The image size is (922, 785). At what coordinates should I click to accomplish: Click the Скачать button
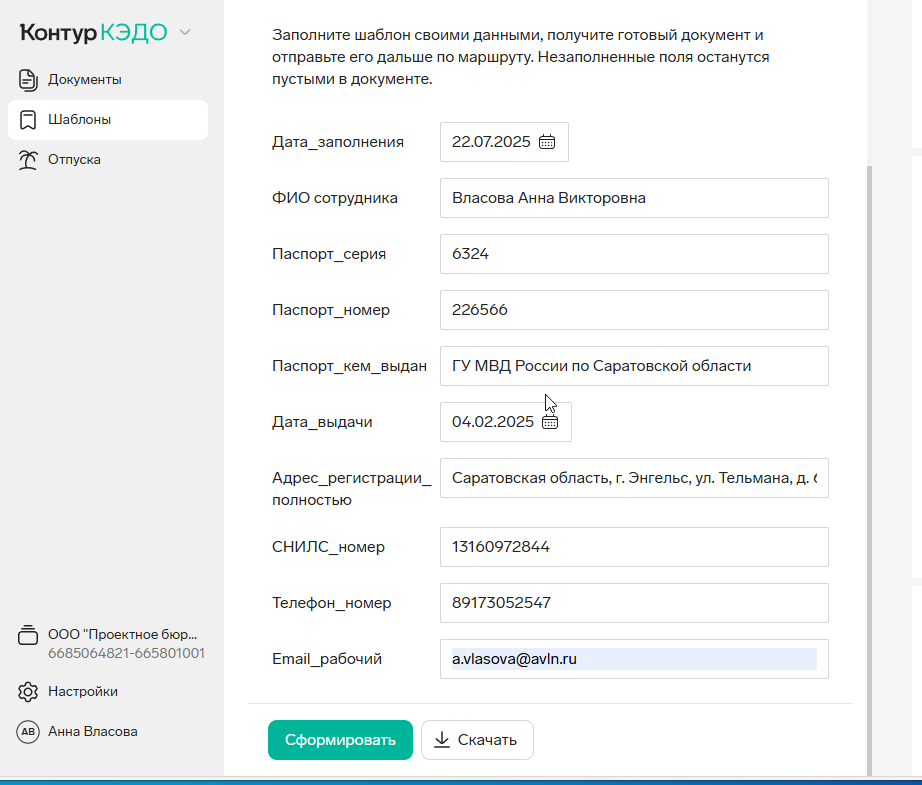pos(477,740)
